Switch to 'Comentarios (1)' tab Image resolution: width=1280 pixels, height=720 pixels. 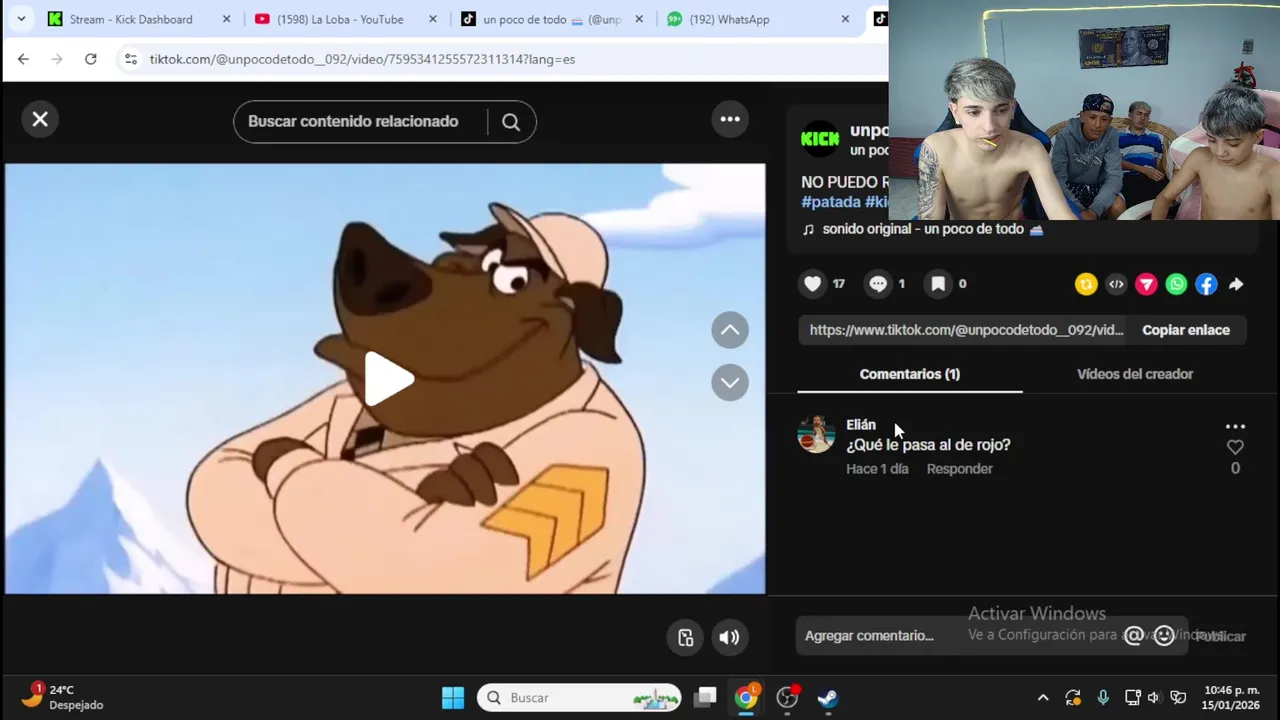pyautogui.click(x=910, y=374)
